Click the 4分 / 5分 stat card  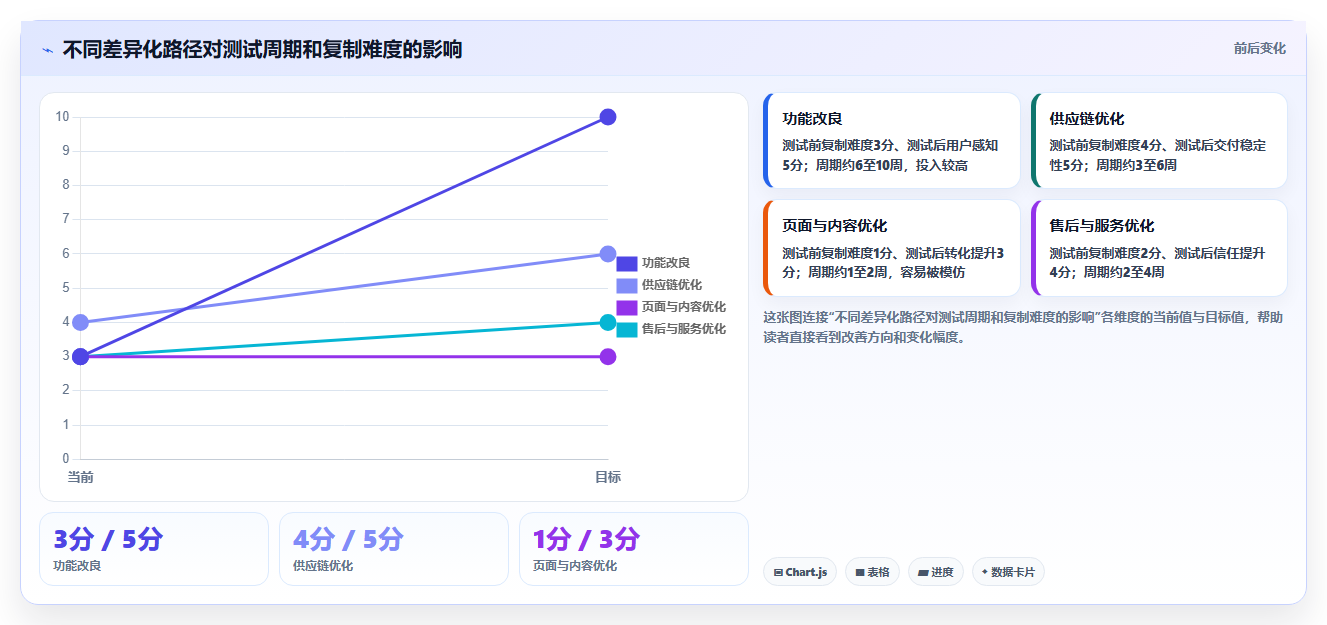click(394, 549)
